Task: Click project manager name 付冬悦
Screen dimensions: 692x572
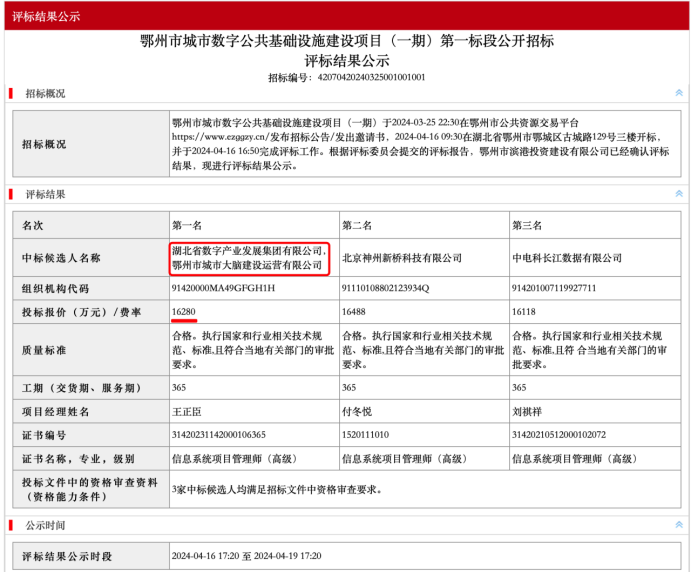Action: point(357,412)
